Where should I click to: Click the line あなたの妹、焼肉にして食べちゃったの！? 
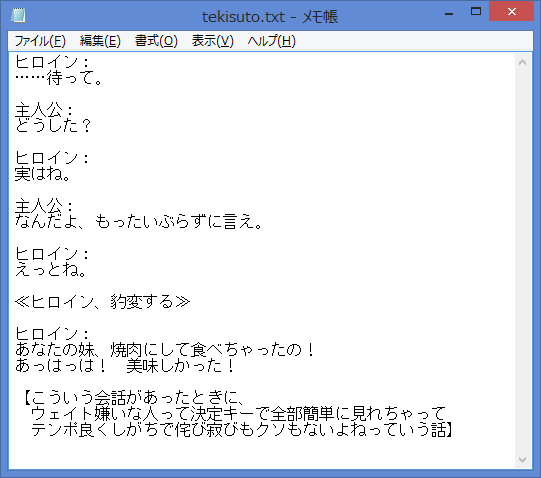tap(165, 350)
